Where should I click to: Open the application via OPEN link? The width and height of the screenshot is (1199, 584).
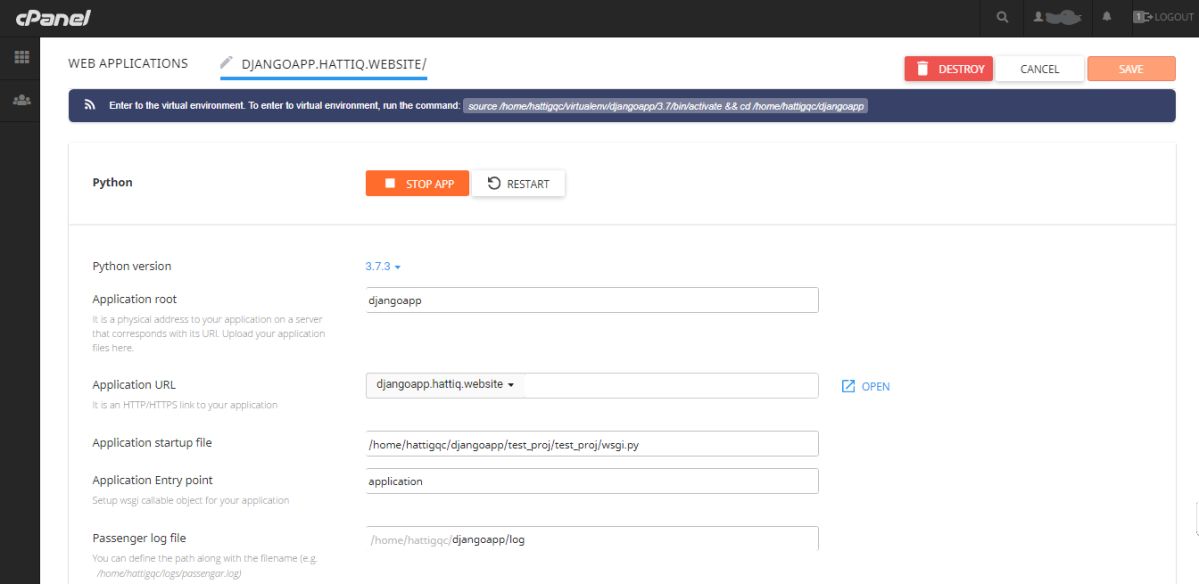coord(866,386)
